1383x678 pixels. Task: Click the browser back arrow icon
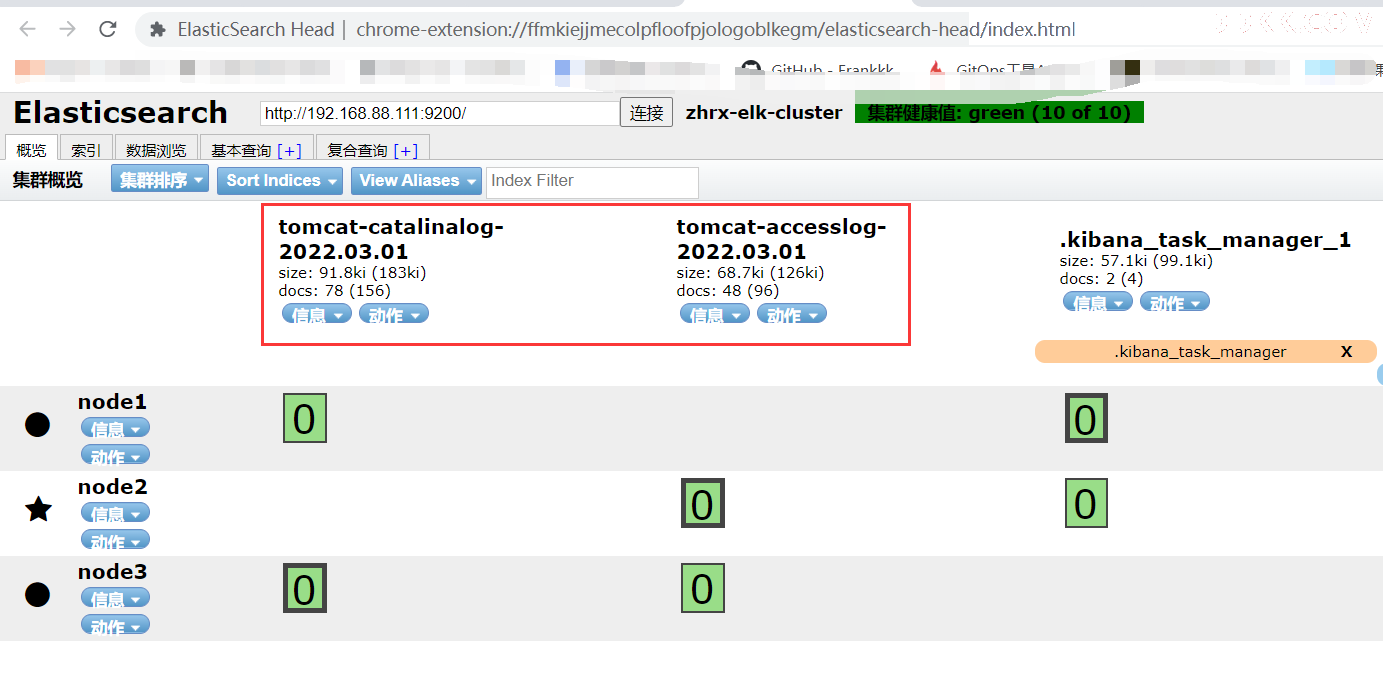(x=27, y=29)
